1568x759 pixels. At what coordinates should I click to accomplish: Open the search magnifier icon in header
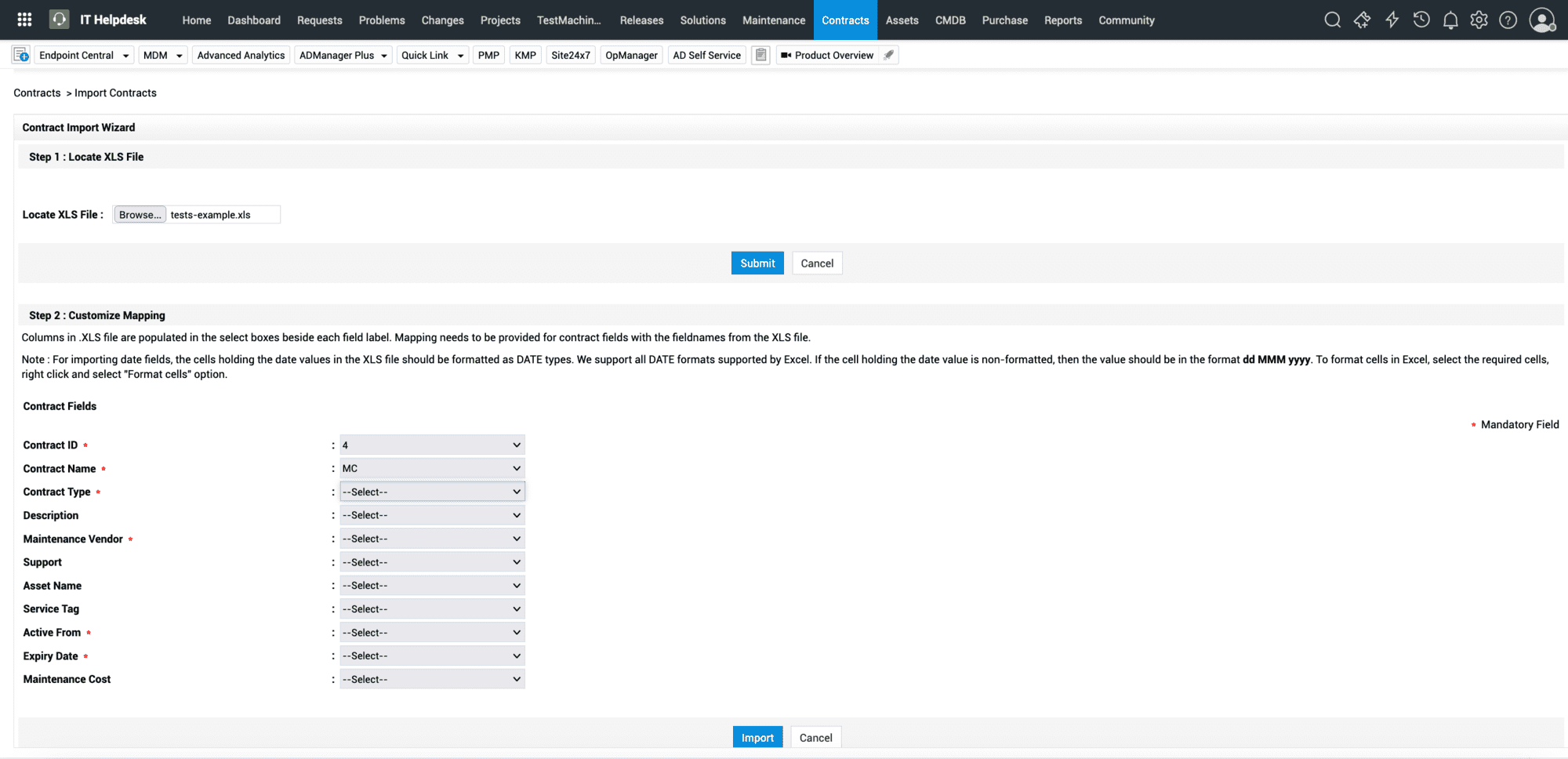1332,20
